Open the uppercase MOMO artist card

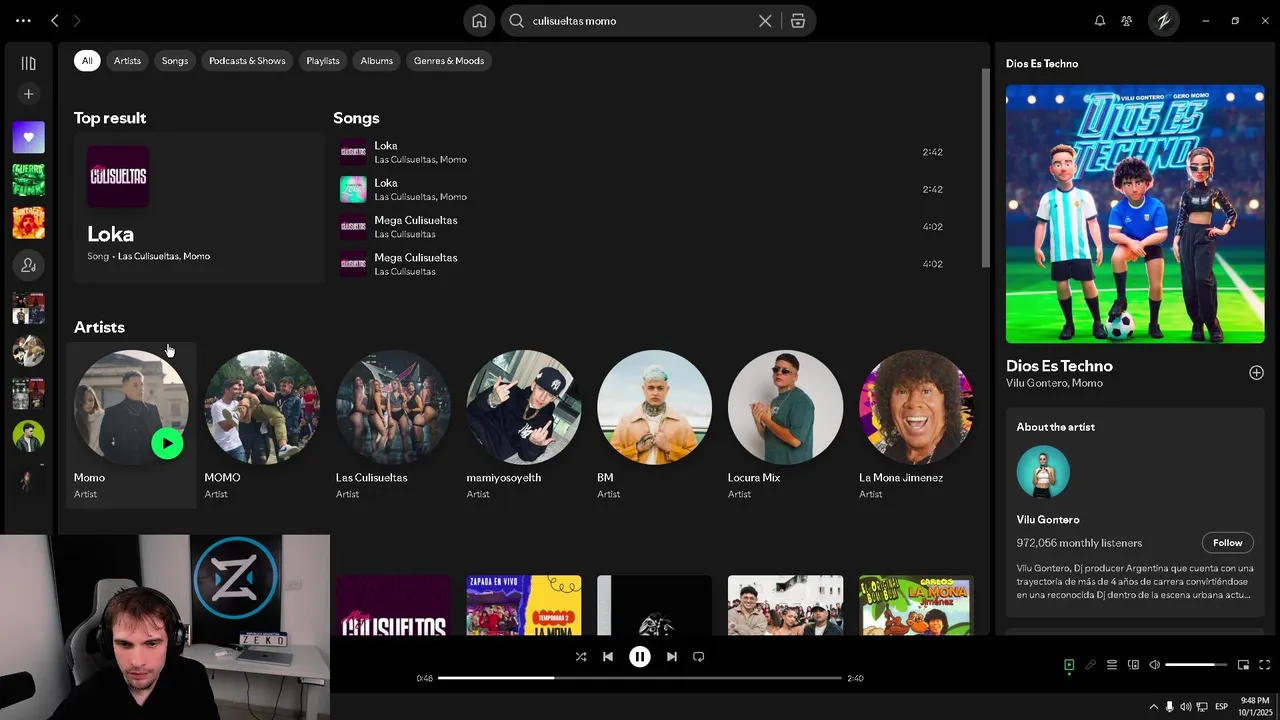pyautogui.click(x=262, y=425)
